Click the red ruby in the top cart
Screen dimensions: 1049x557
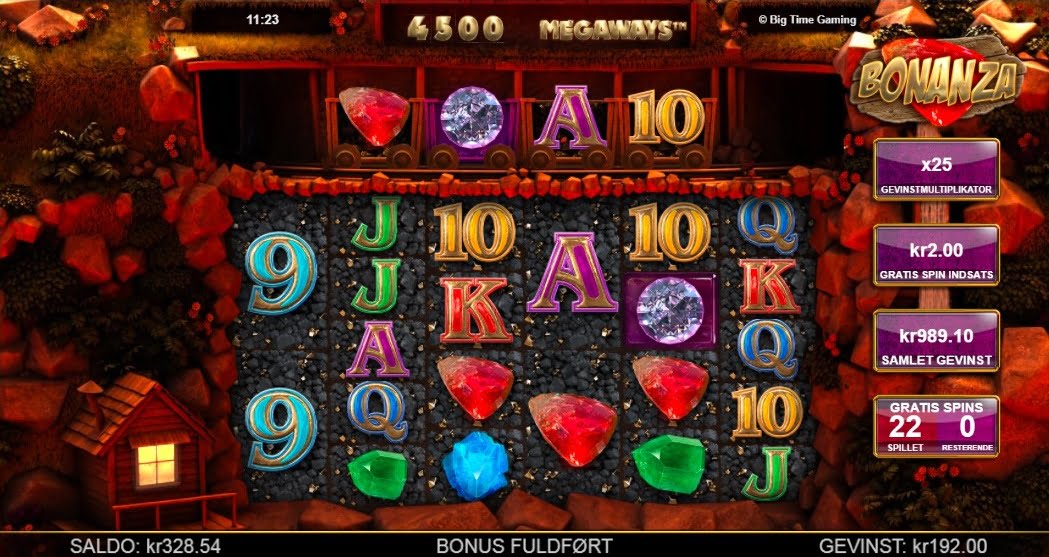pos(374,116)
